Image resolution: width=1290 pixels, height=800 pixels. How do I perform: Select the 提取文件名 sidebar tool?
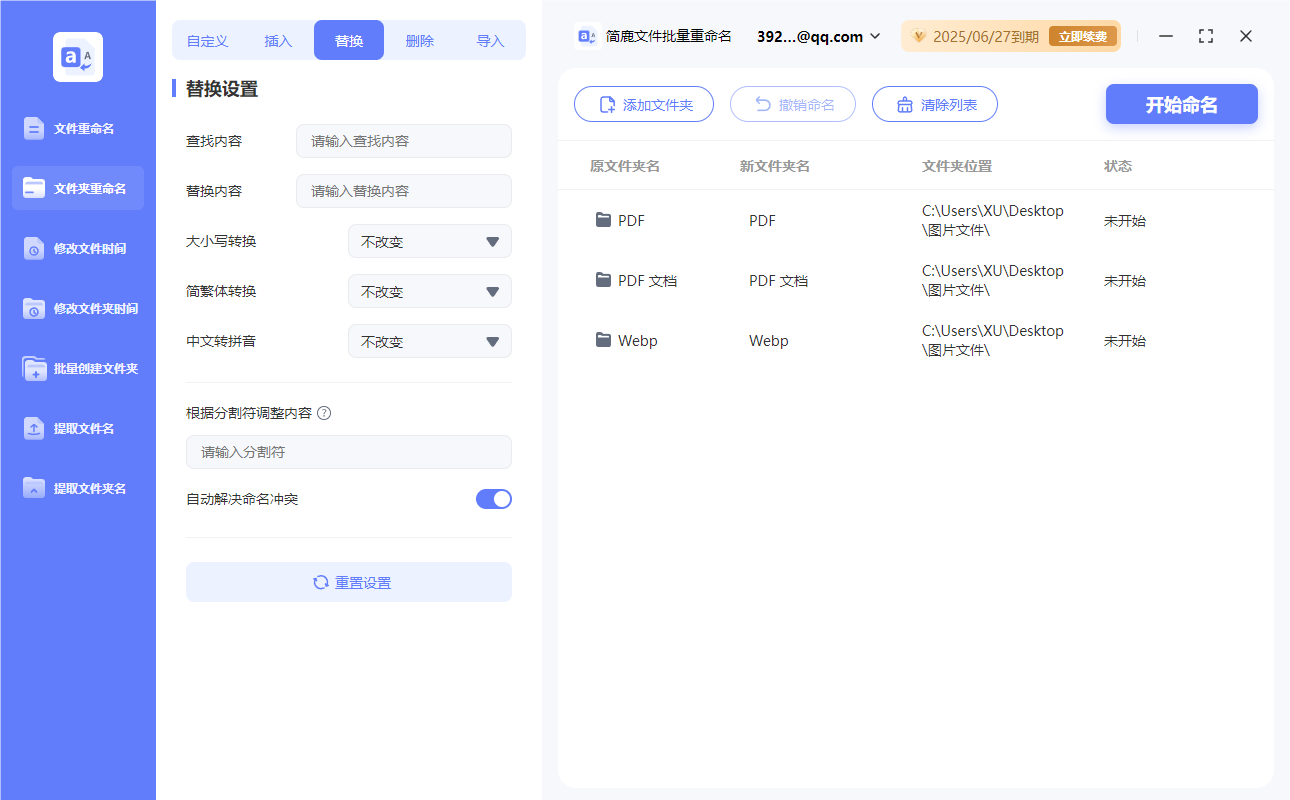point(77,428)
